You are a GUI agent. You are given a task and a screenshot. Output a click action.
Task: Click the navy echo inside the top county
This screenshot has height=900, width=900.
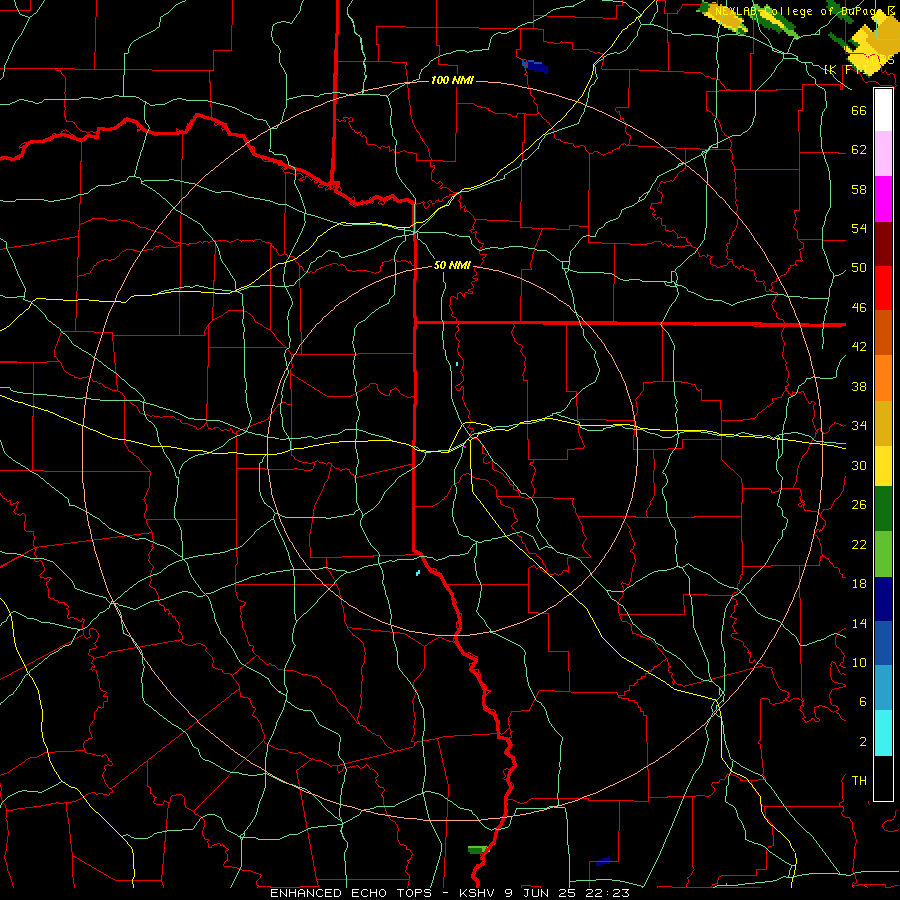tap(535, 67)
